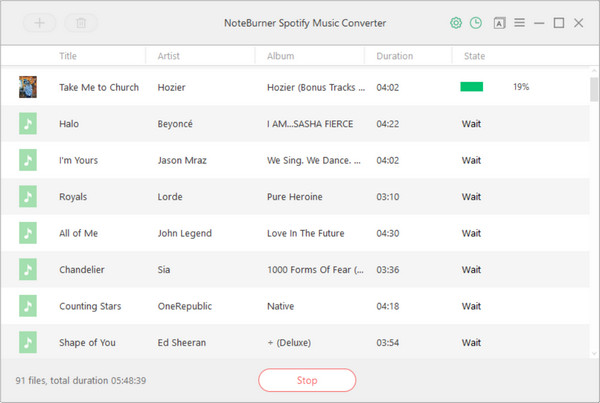Viewport: 600px width, 403px height.
Task: Click the duration 03:36 for Chandelier
Action: pos(388,269)
